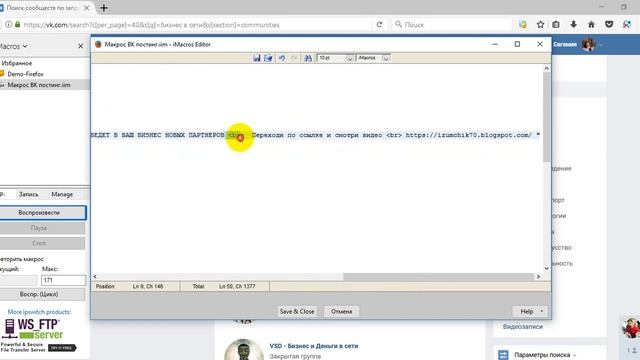640x360 pixels.
Task: Click Save & Close button
Action: click(297, 311)
